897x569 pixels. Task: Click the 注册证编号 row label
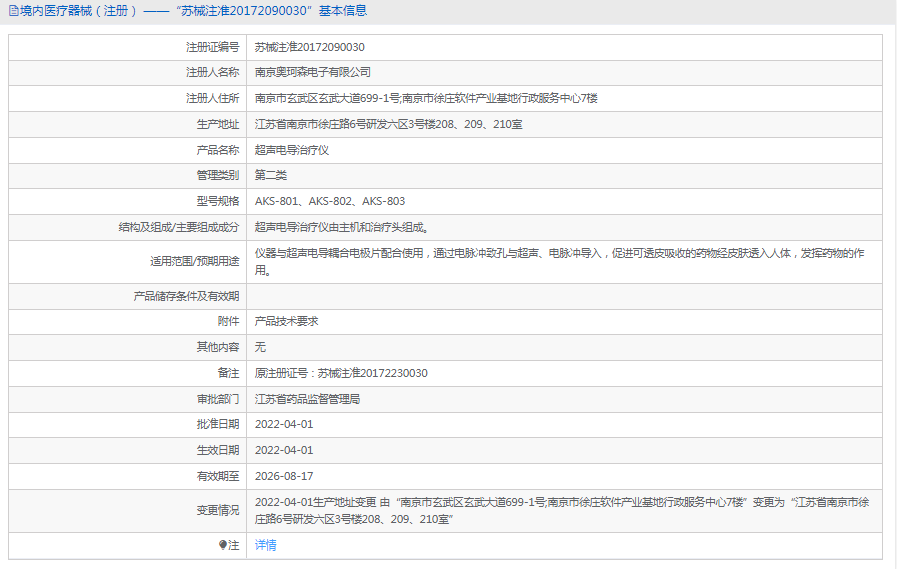[x=212, y=47]
